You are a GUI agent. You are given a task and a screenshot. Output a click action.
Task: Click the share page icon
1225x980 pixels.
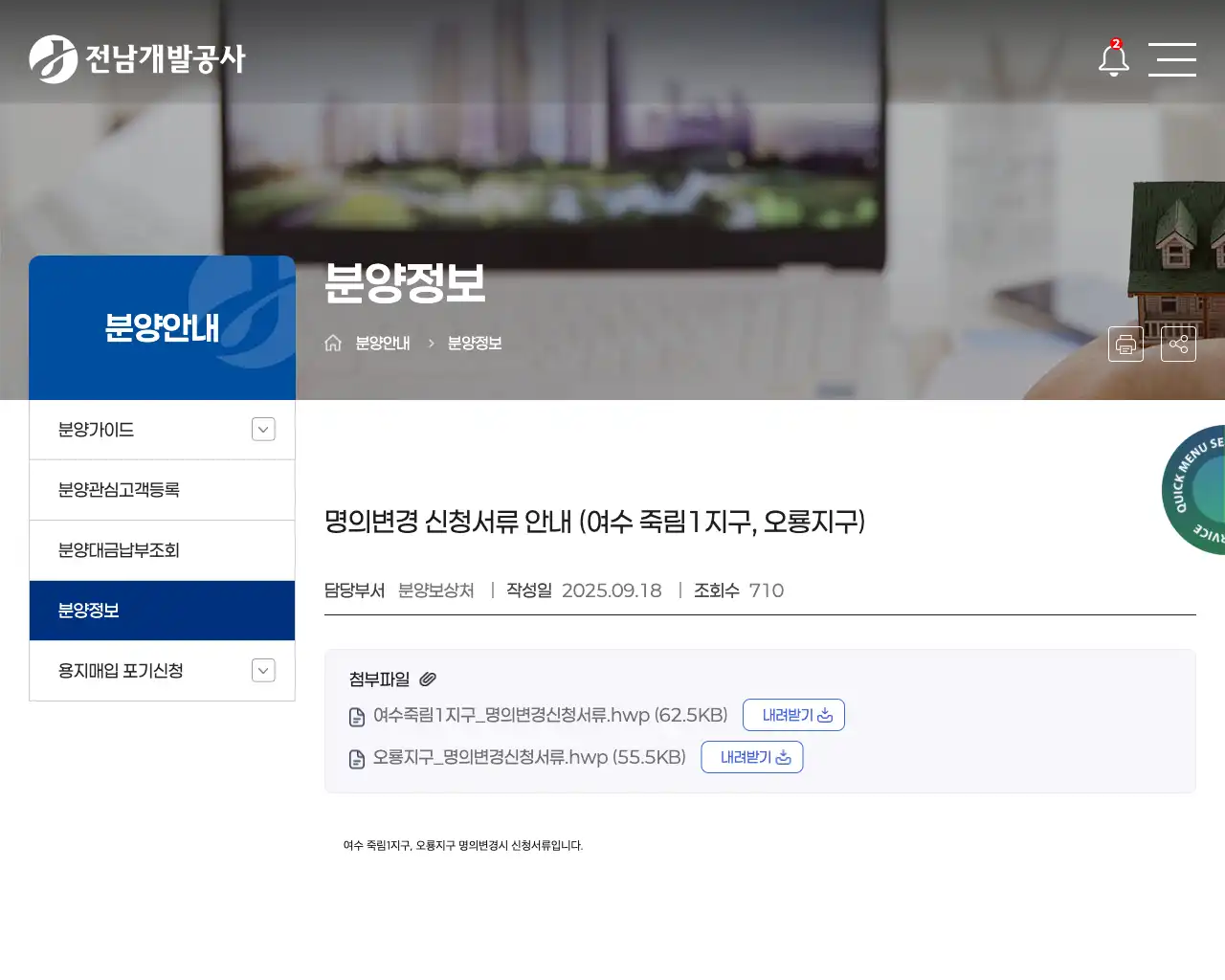point(1178,344)
